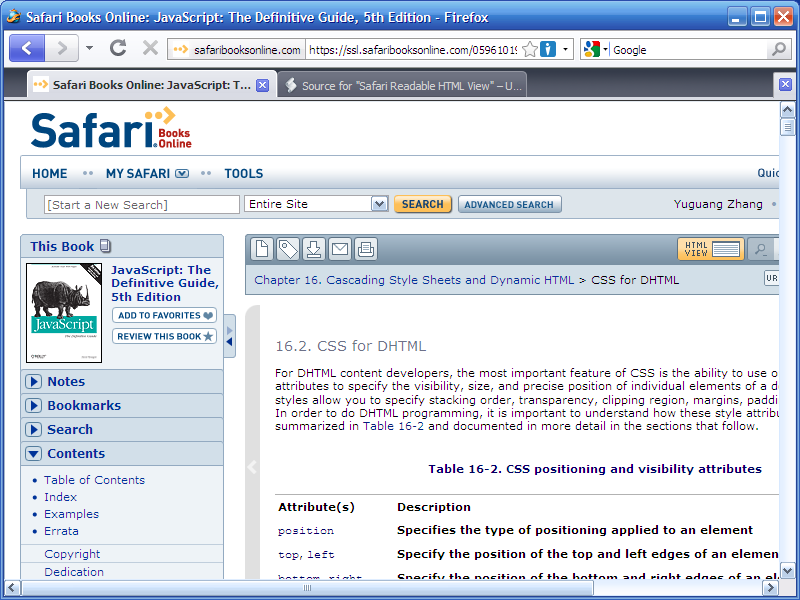The image size is (800, 600).
Task: Click the email envelope icon in reader toolbar
Action: (340, 249)
